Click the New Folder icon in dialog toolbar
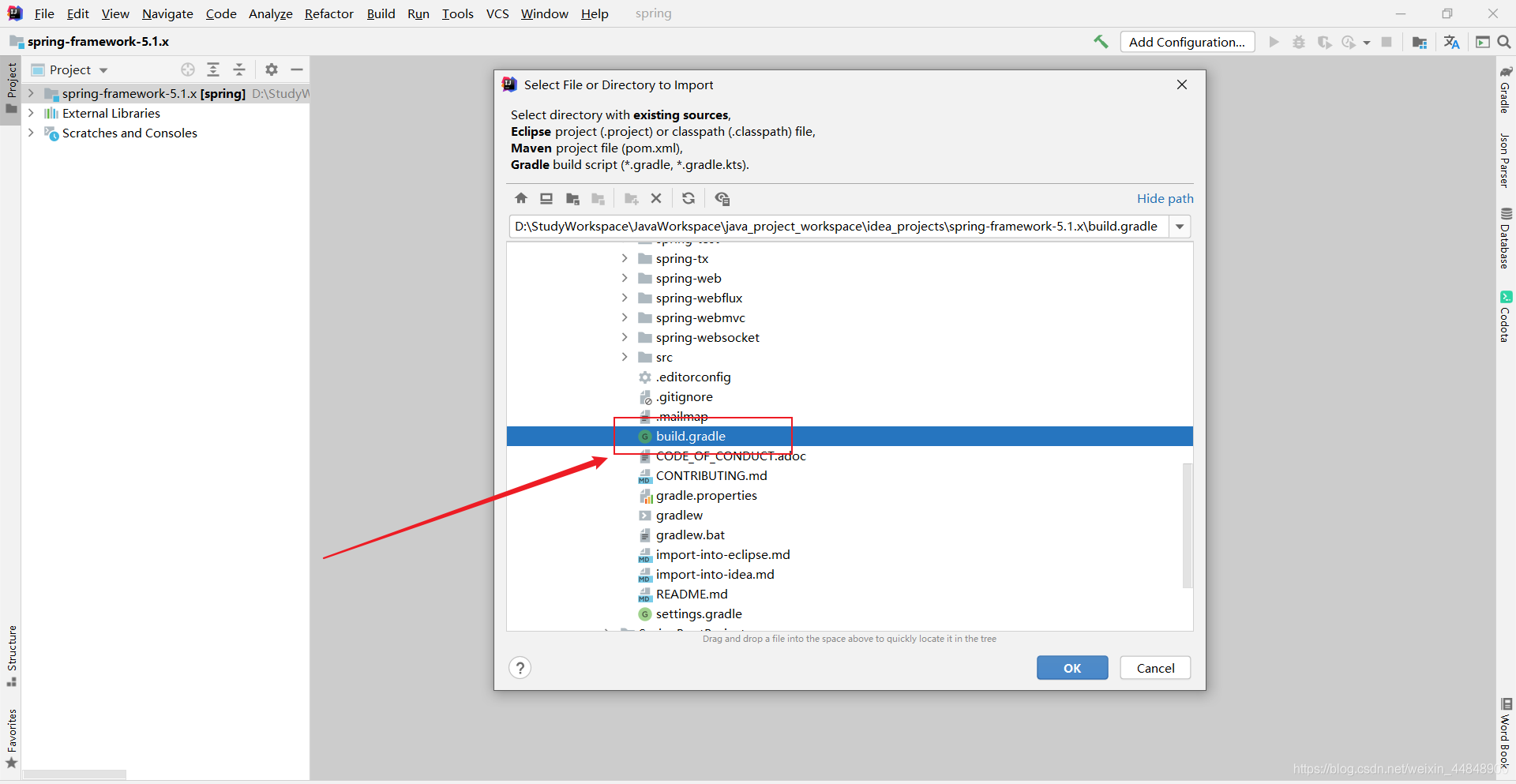This screenshot has width=1516, height=784. click(631, 198)
